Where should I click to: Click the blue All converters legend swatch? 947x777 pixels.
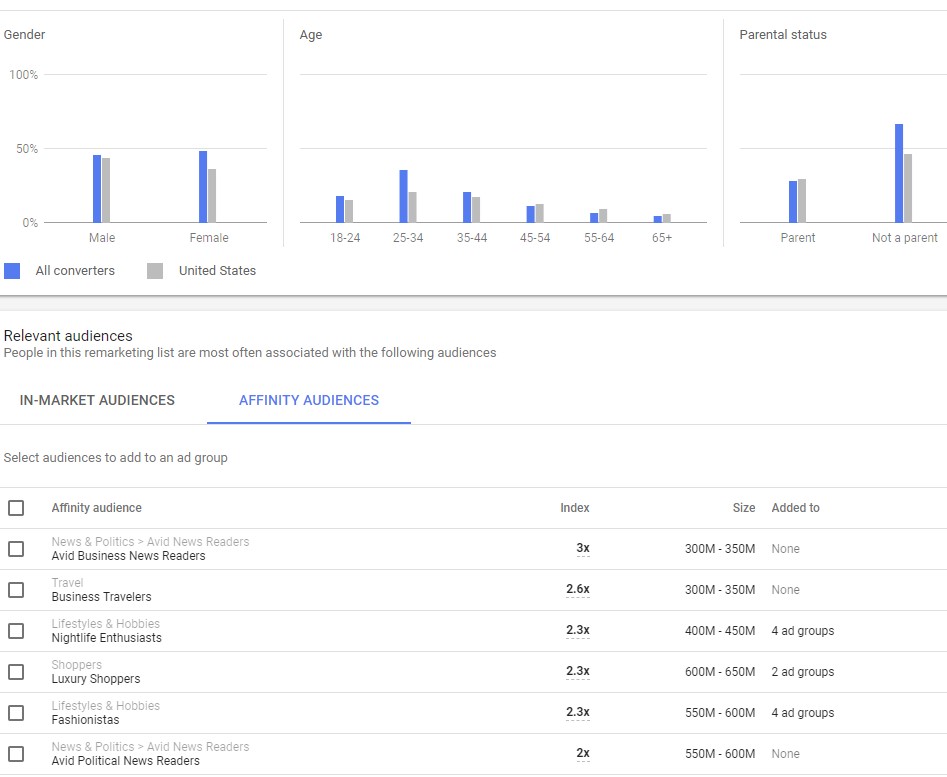pos(12,270)
